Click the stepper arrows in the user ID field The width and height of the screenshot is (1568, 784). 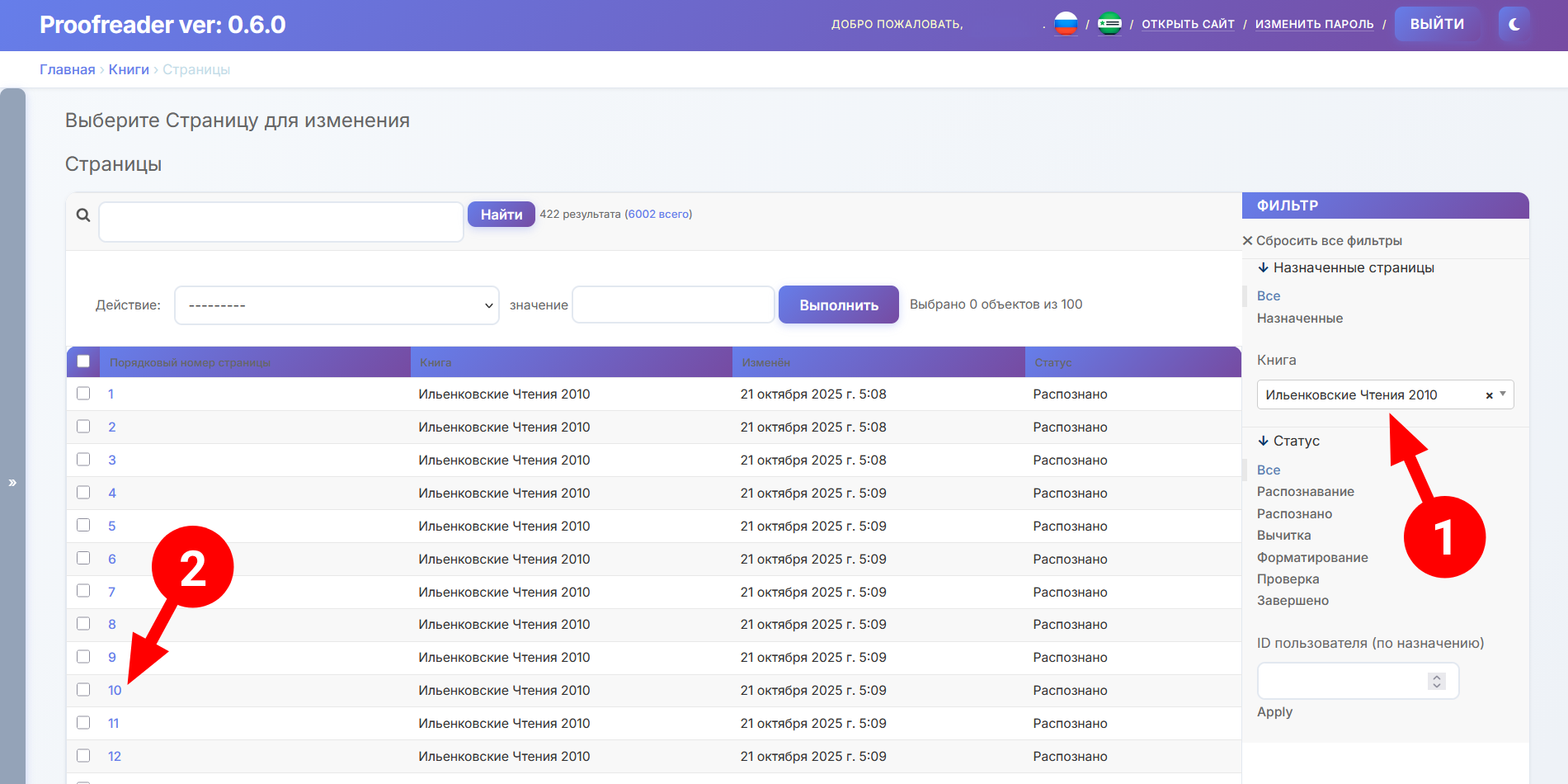[1437, 681]
